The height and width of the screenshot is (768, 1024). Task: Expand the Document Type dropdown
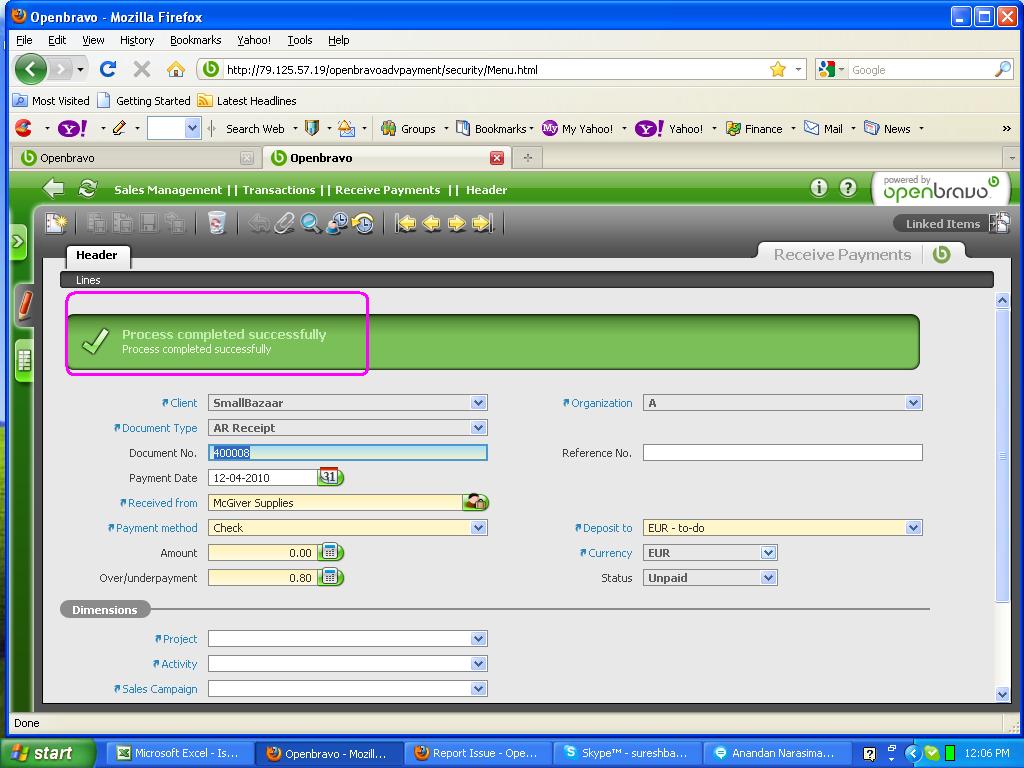click(478, 428)
